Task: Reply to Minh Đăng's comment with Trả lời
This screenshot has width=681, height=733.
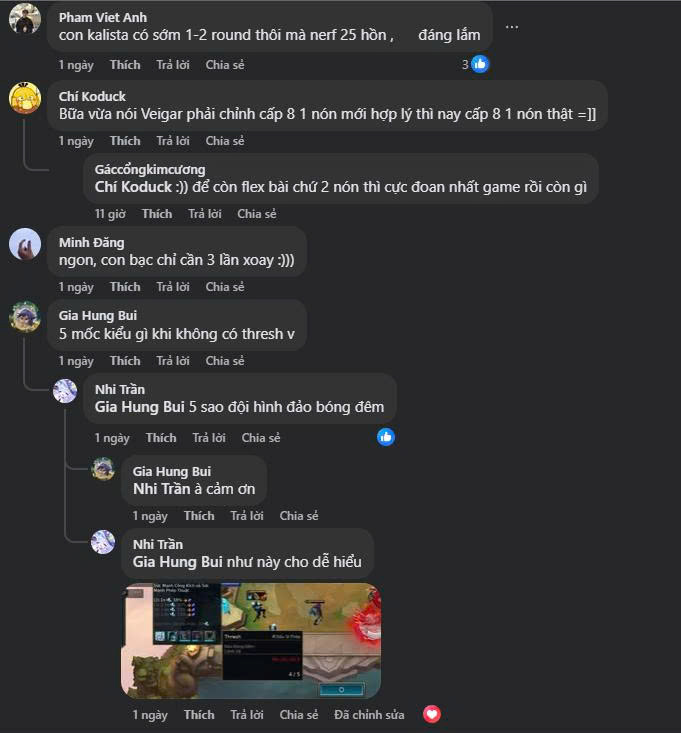Action: pyautogui.click(x=173, y=287)
